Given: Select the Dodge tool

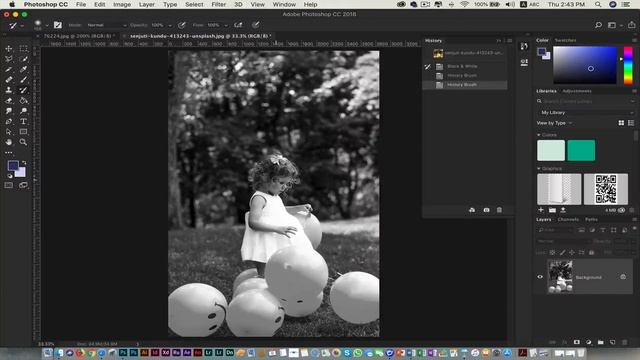Looking at the screenshot, I should (23, 111).
